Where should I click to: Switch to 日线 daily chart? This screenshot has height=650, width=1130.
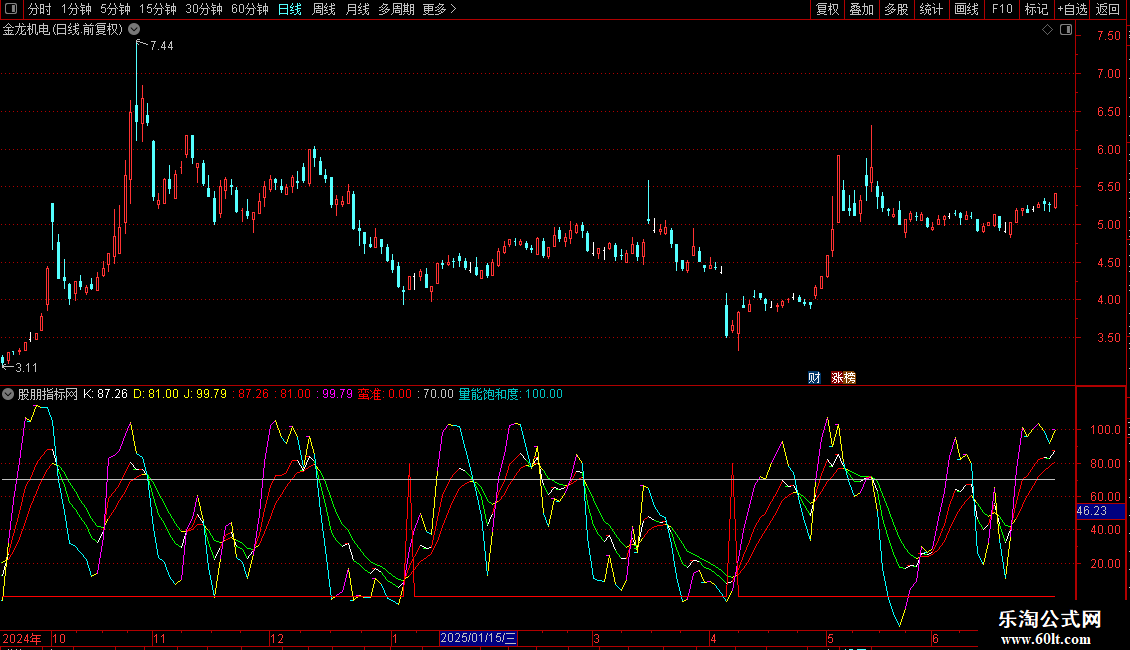point(290,9)
